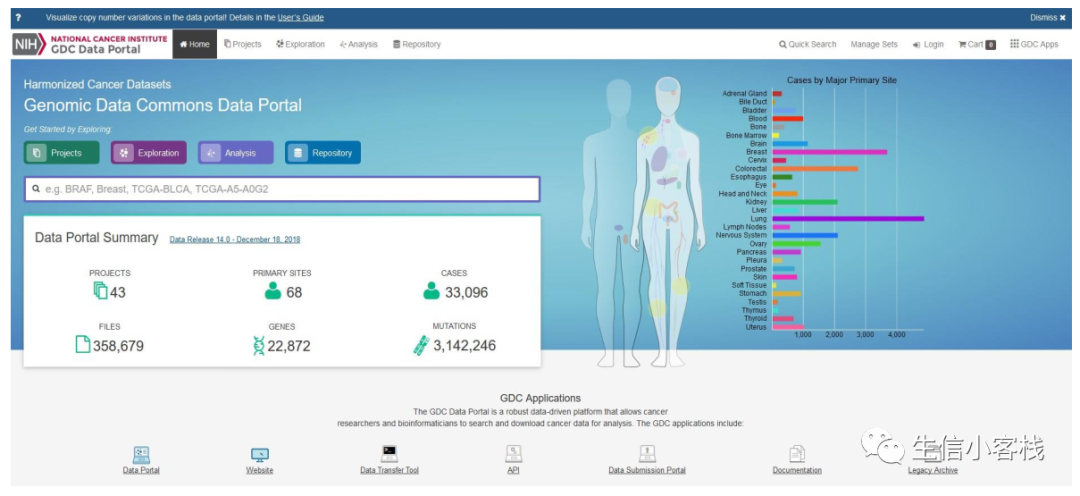Click the blue Repository button

[323, 153]
